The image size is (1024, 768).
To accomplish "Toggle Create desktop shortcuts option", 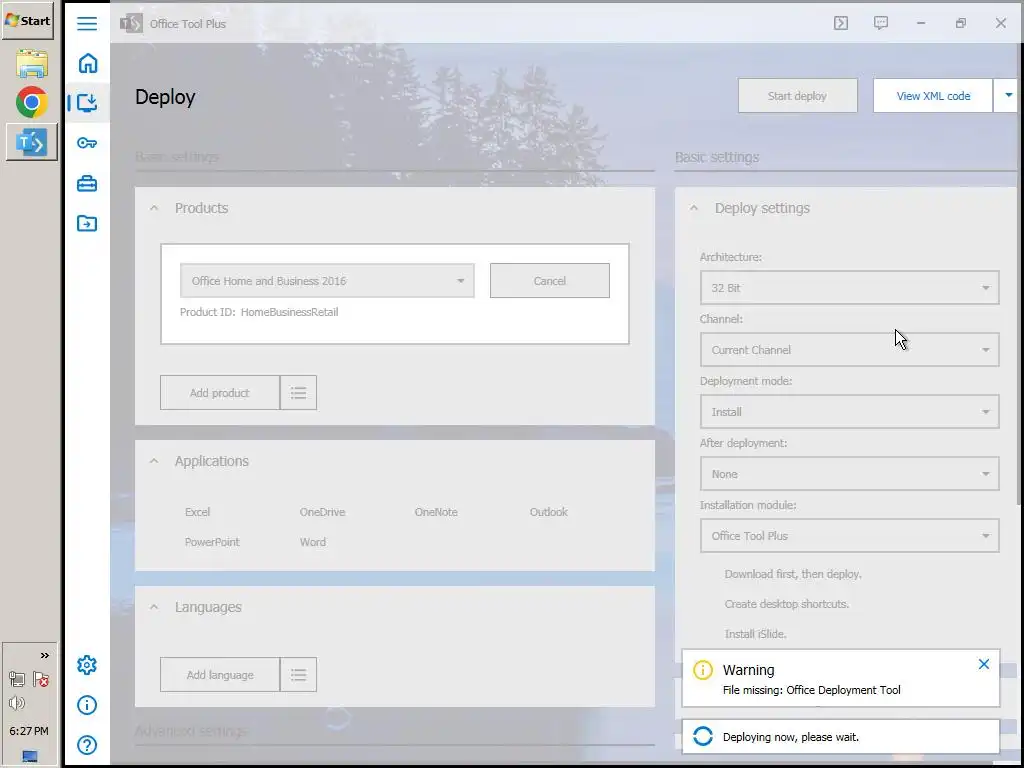I will tap(786, 604).
